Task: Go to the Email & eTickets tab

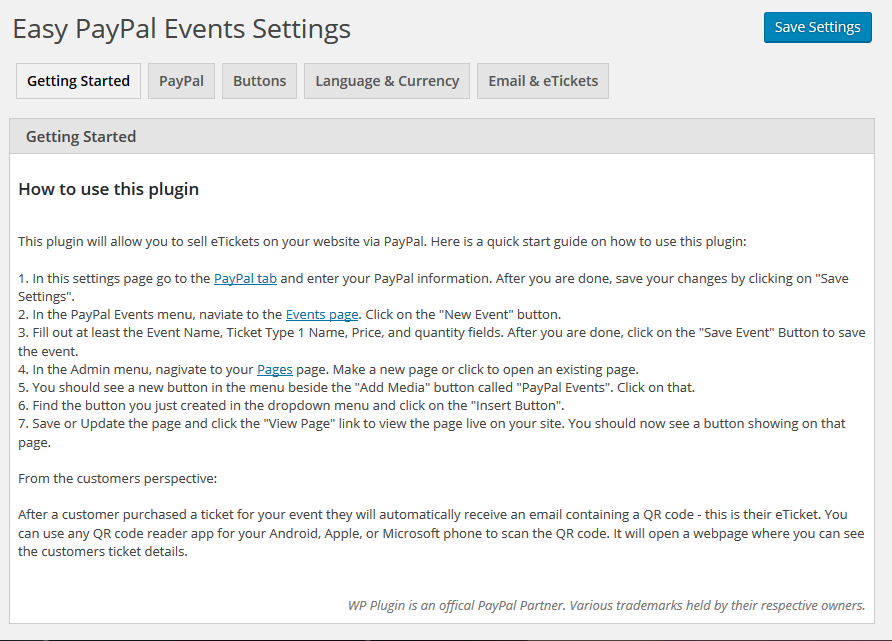Action: coord(543,81)
